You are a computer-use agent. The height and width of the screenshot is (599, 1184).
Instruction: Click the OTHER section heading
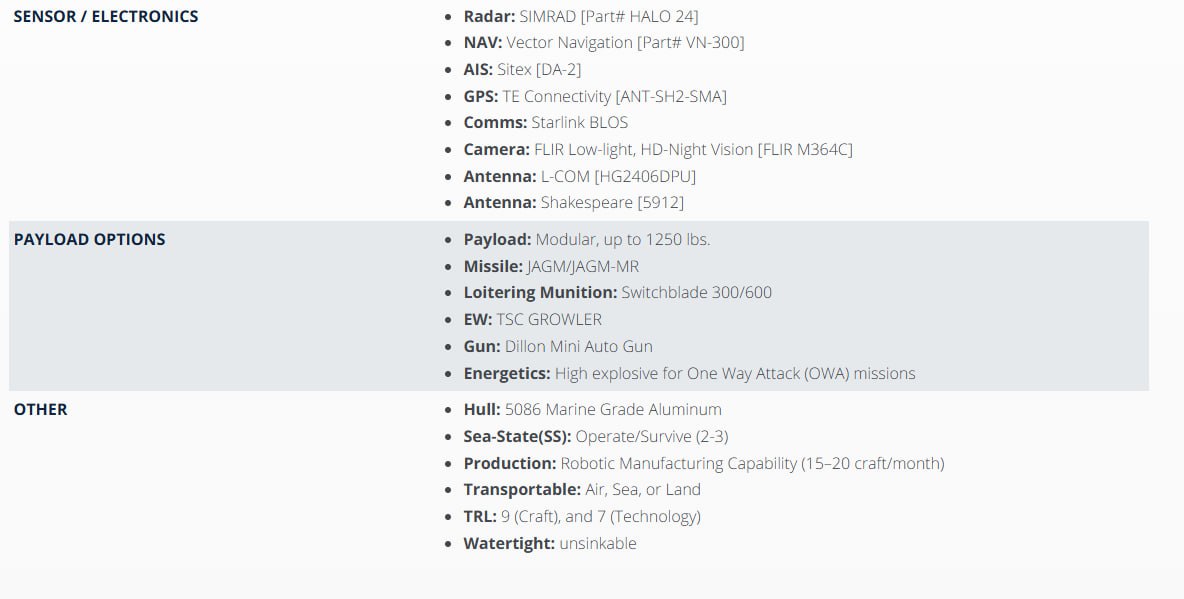coord(41,409)
